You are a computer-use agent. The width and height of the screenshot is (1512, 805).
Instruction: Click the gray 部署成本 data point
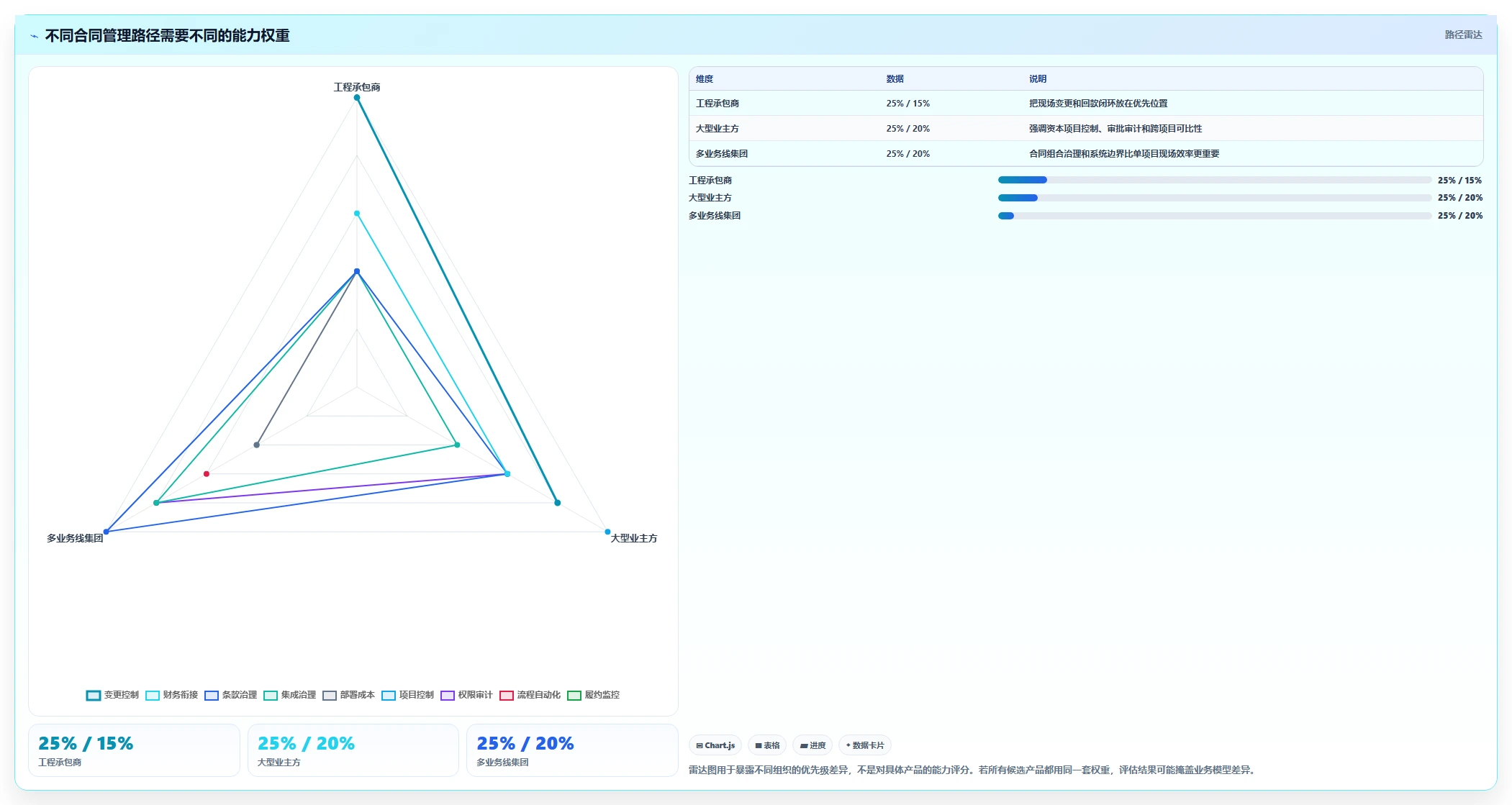257,445
